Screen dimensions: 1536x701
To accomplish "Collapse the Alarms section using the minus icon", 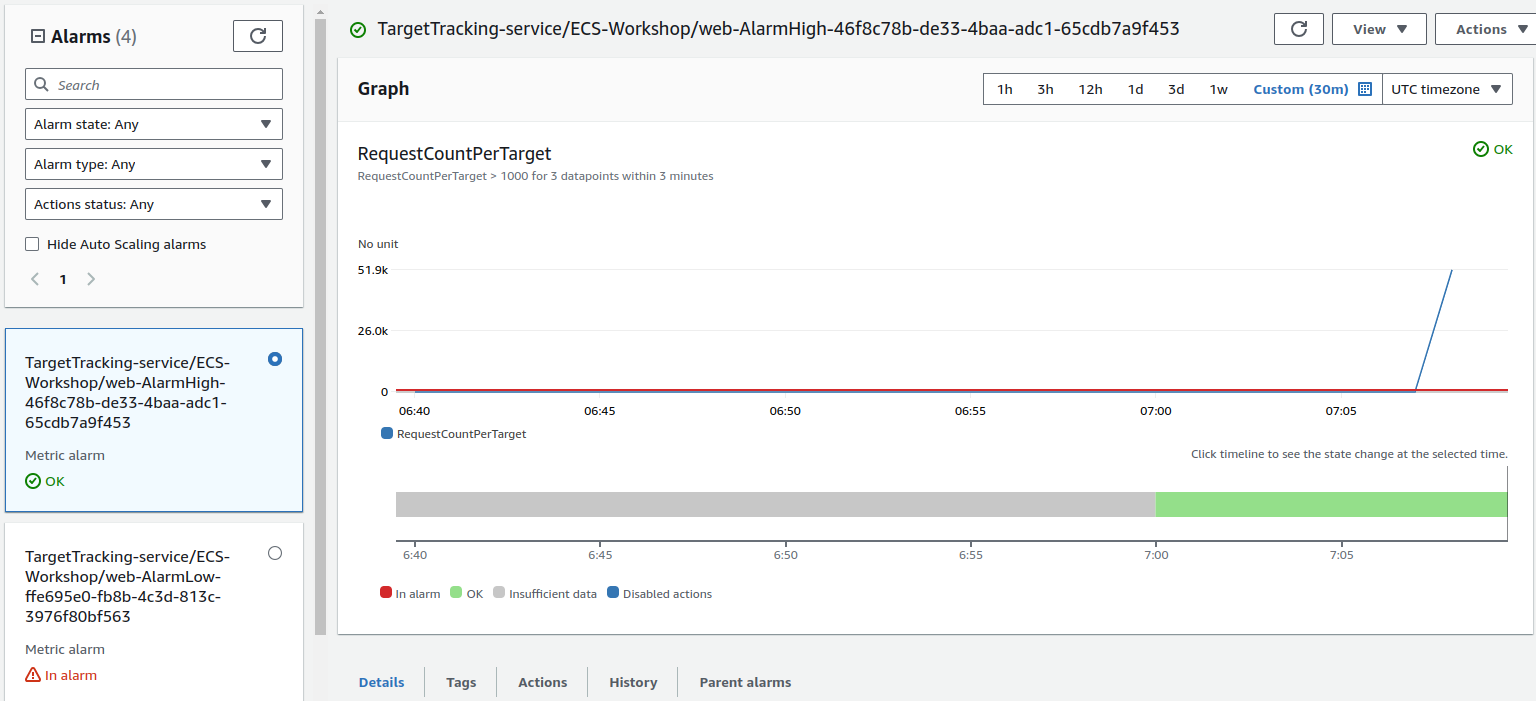I will tap(38, 37).
